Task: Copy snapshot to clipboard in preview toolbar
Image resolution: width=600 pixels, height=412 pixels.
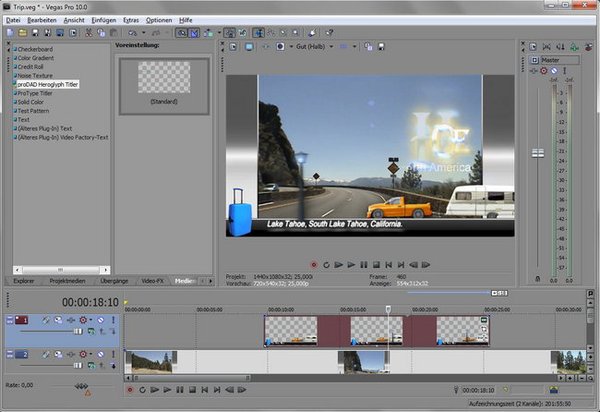Action: coord(369,46)
